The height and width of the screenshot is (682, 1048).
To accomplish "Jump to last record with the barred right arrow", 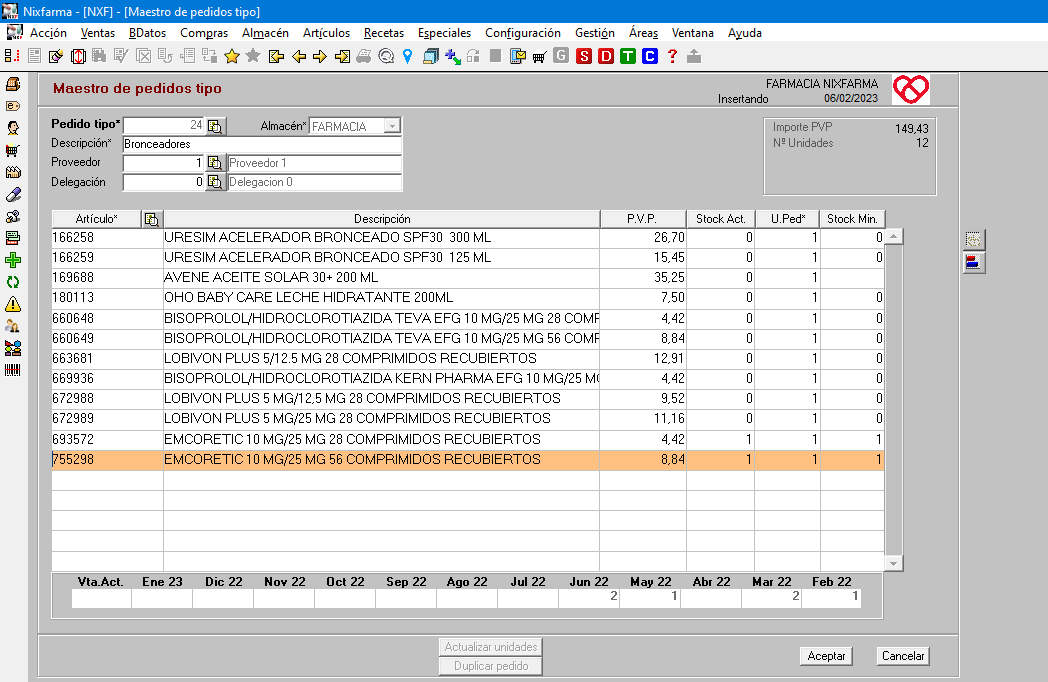I will click(x=342, y=57).
